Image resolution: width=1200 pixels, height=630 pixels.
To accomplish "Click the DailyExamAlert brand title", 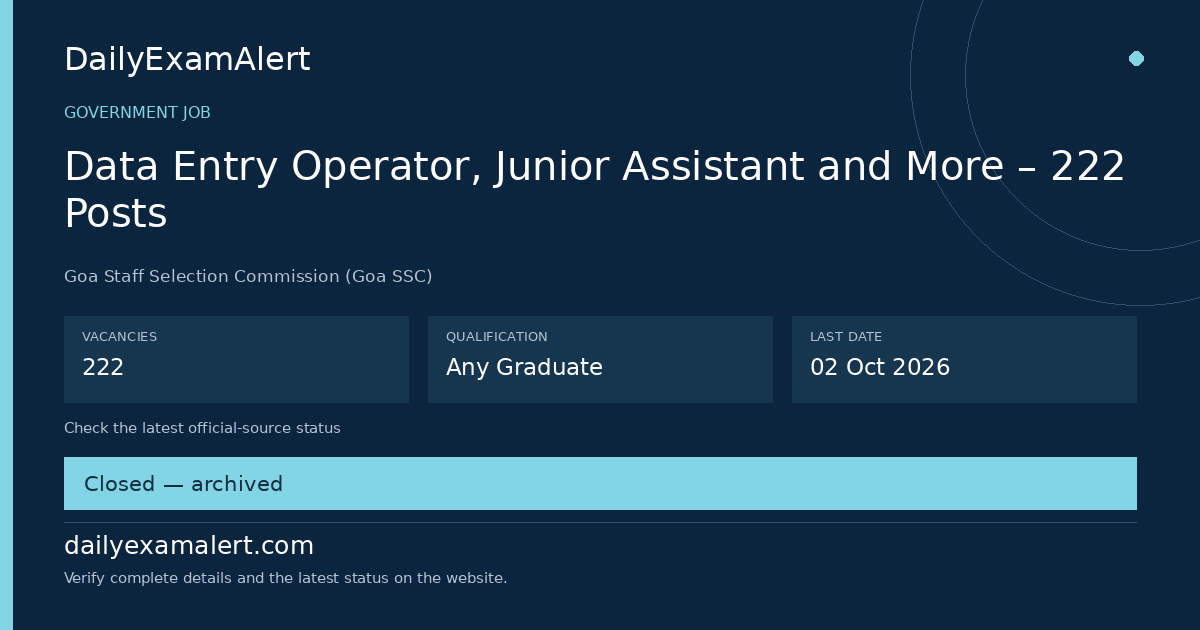I will (x=187, y=60).
